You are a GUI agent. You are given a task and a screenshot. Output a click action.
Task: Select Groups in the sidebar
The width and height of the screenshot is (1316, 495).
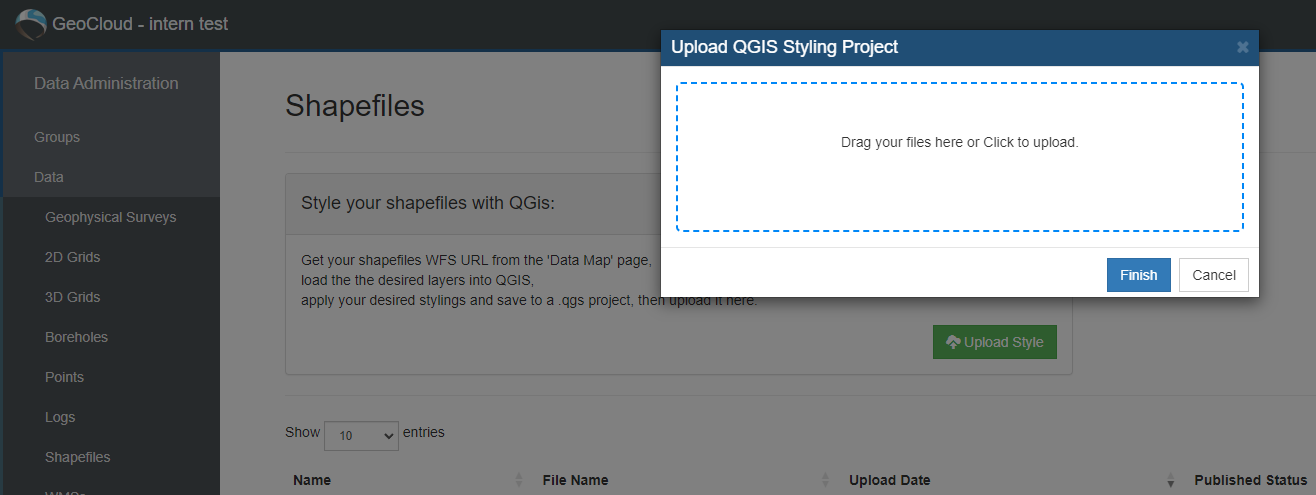coord(57,137)
